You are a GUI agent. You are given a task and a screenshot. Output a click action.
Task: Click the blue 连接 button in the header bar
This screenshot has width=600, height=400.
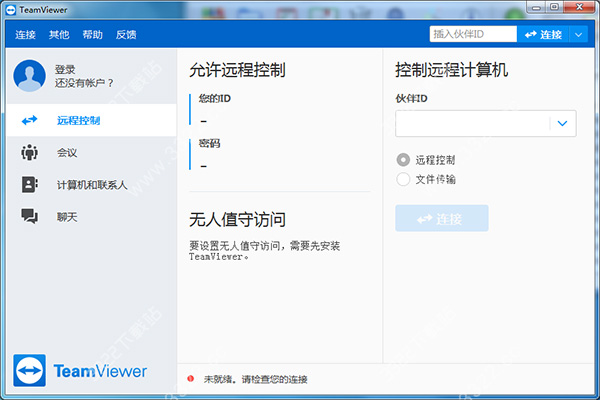click(543, 34)
